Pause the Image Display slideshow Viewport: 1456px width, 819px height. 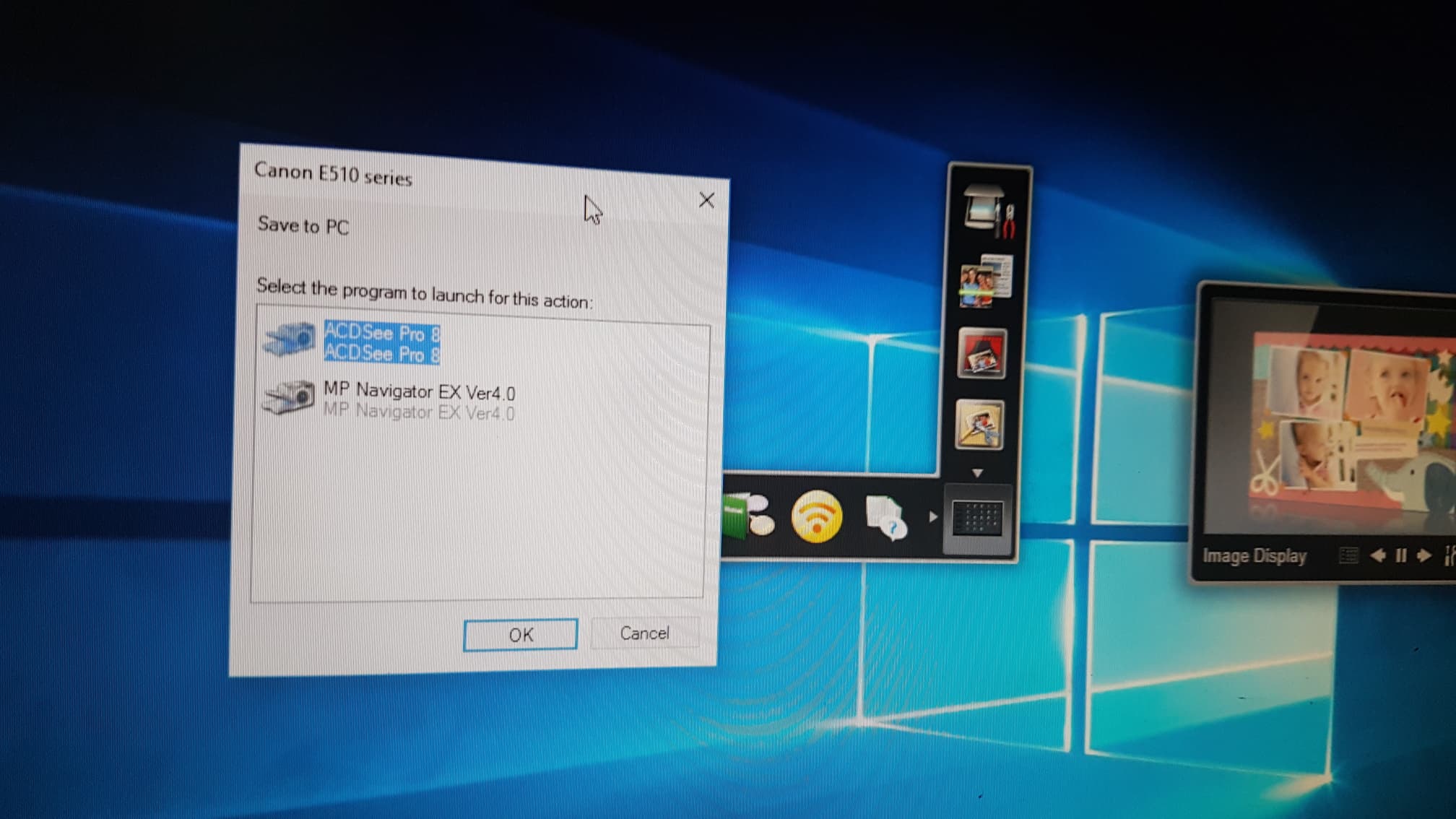[1401, 555]
